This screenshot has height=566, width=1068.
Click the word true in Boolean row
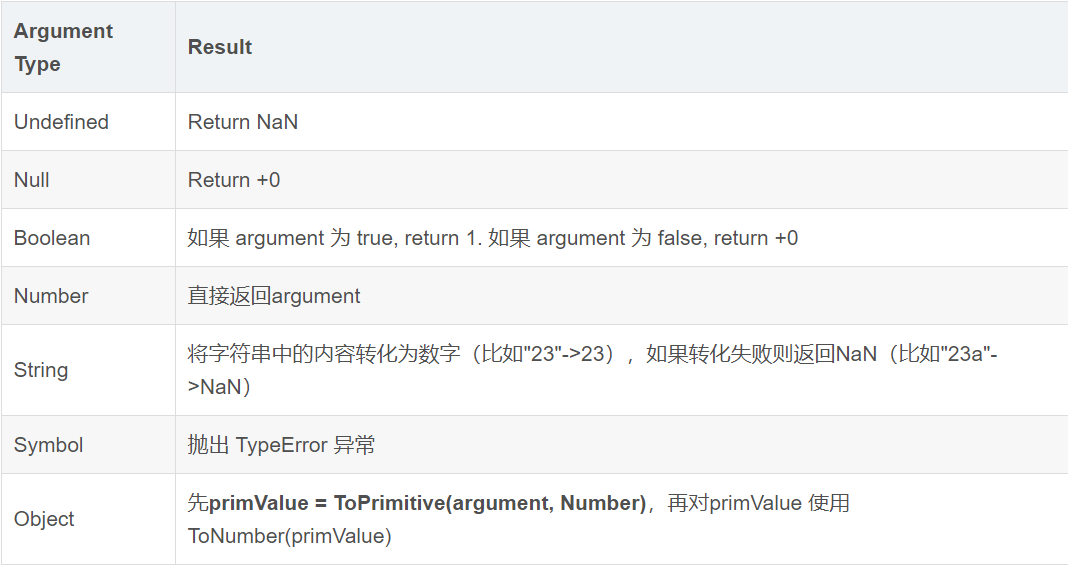pyautogui.click(x=377, y=238)
